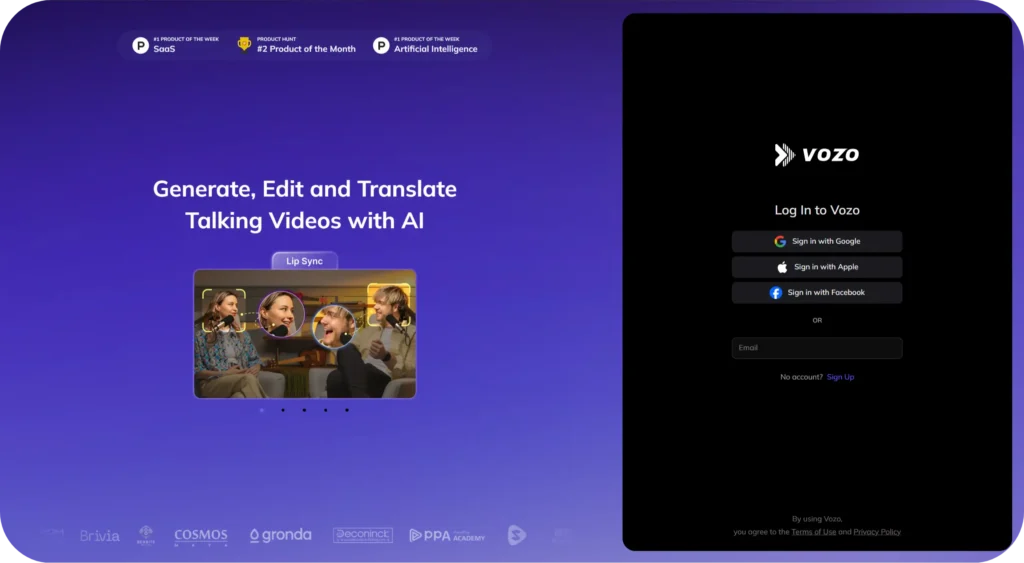Open the Sign Up link
This screenshot has height=563, width=1024.
coord(840,377)
